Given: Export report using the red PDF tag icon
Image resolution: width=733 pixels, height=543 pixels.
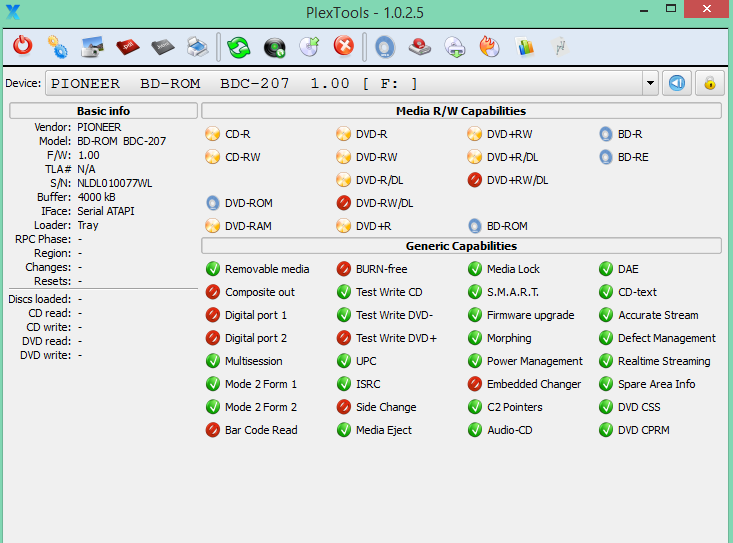Looking at the screenshot, I should (x=128, y=47).
